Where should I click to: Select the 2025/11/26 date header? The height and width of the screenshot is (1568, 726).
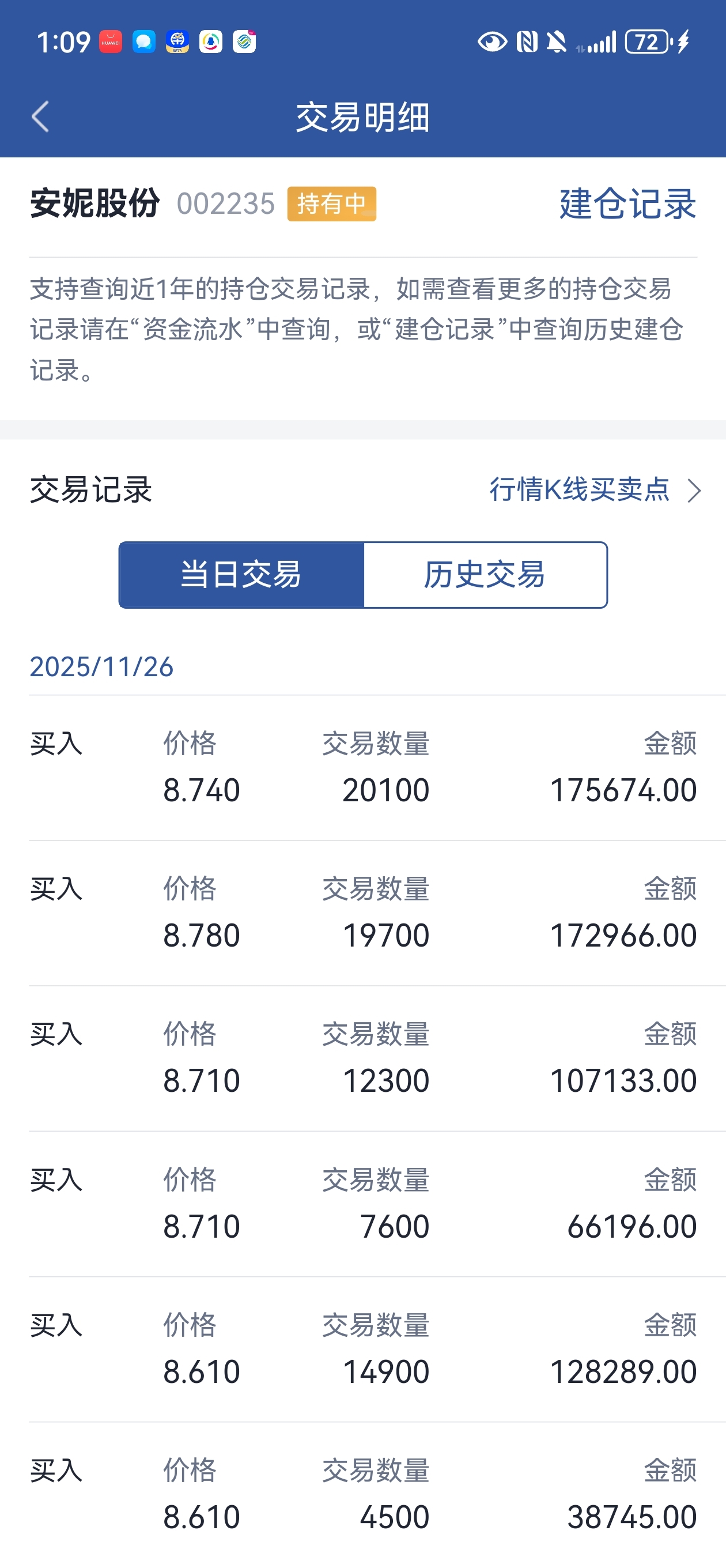[101, 666]
